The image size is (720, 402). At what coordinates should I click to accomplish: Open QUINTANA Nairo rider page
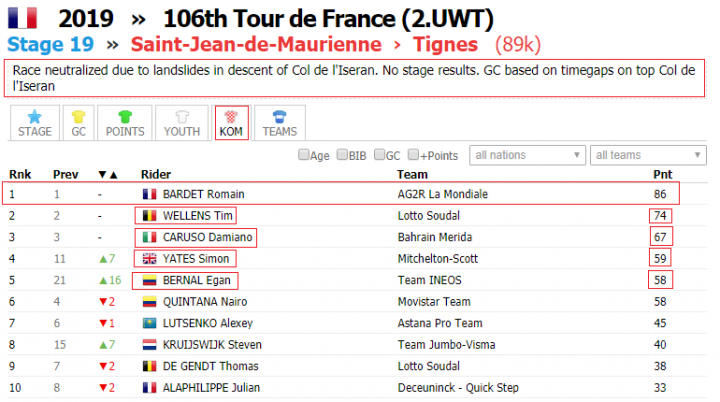pyautogui.click(x=205, y=302)
